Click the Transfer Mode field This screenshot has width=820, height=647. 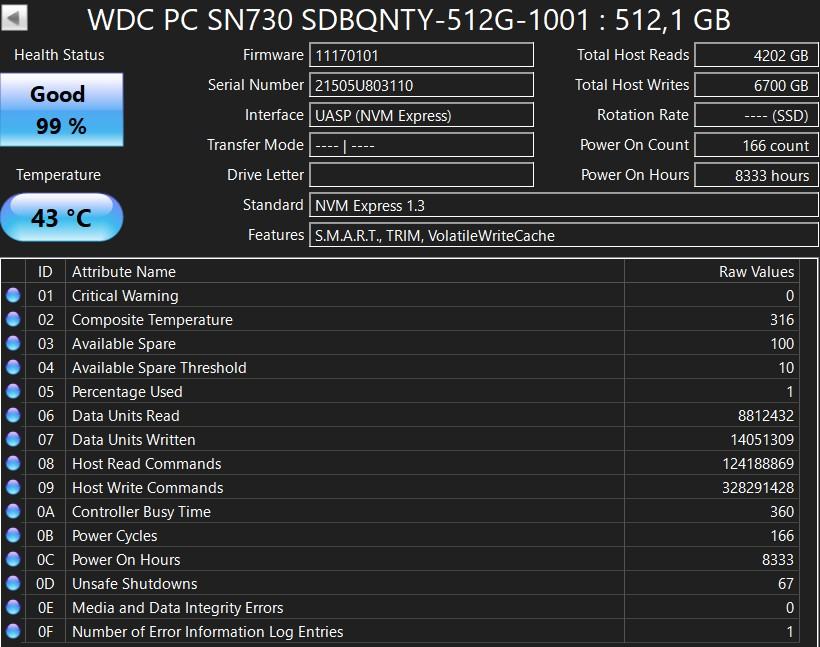(x=422, y=145)
